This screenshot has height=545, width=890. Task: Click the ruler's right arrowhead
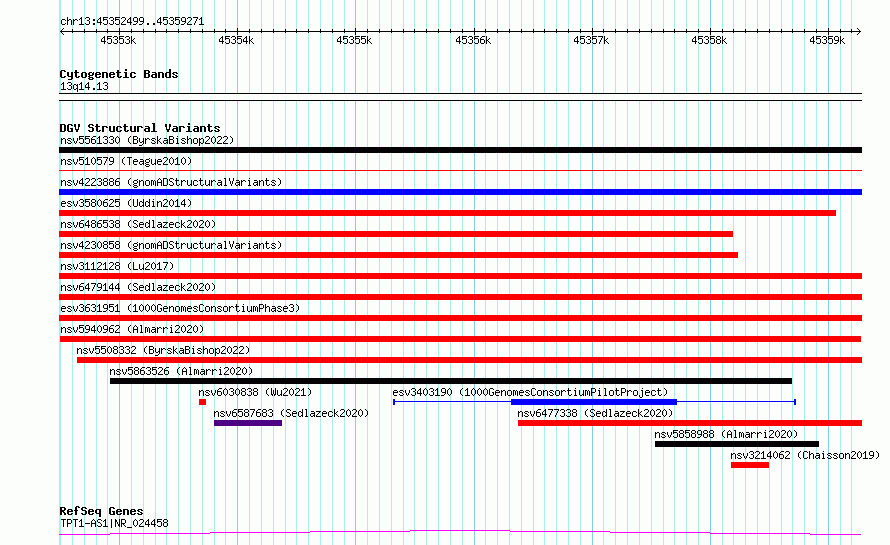pos(859,32)
